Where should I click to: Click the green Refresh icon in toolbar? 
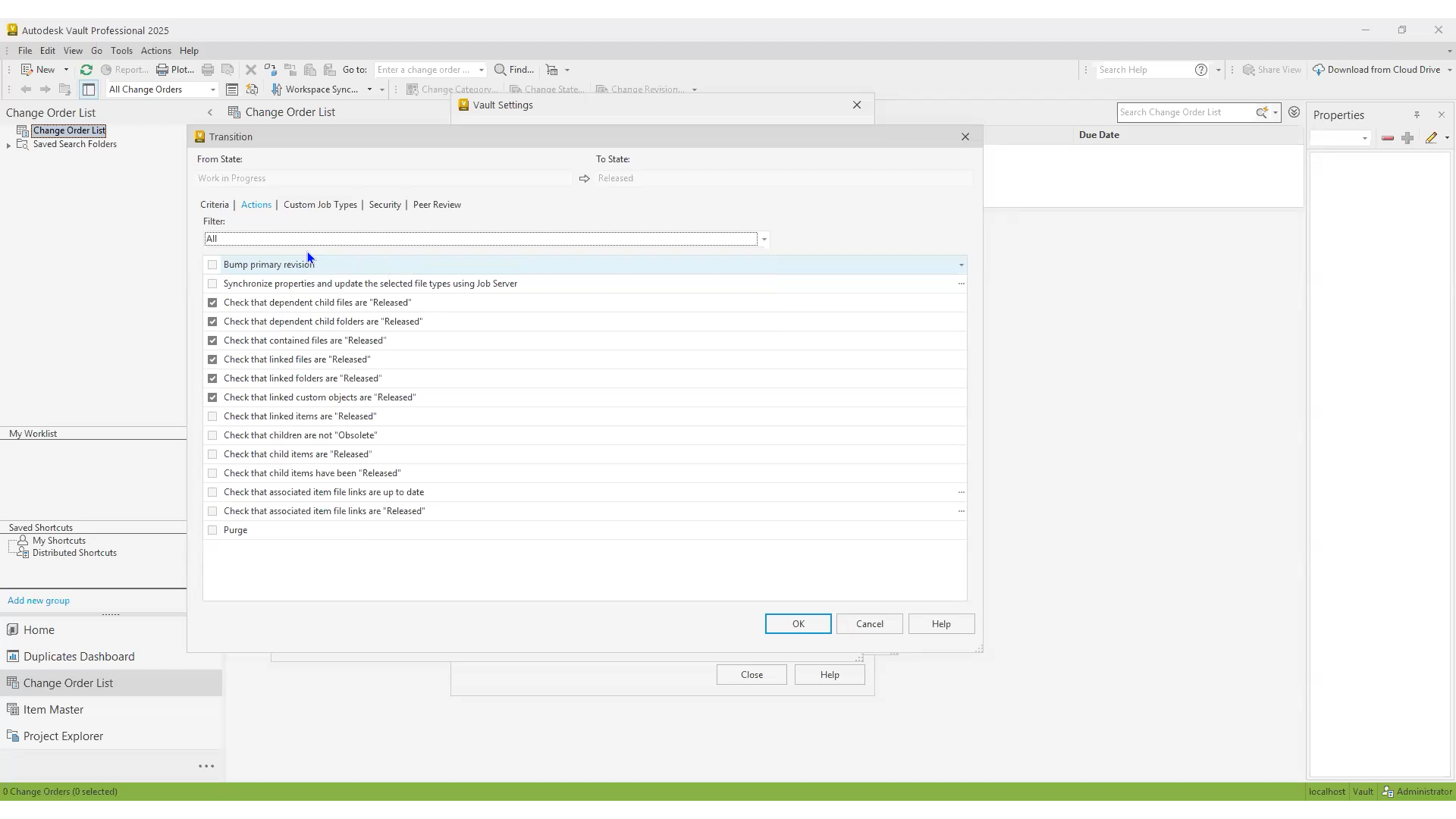tap(86, 70)
